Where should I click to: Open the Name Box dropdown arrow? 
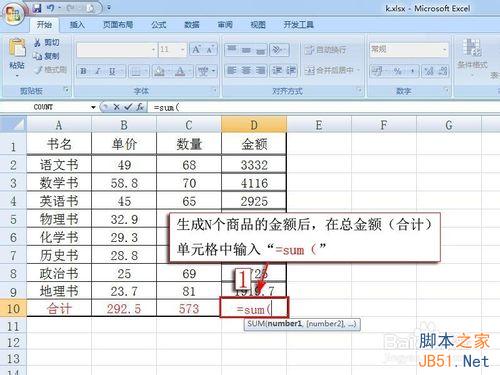tap(93, 107)
